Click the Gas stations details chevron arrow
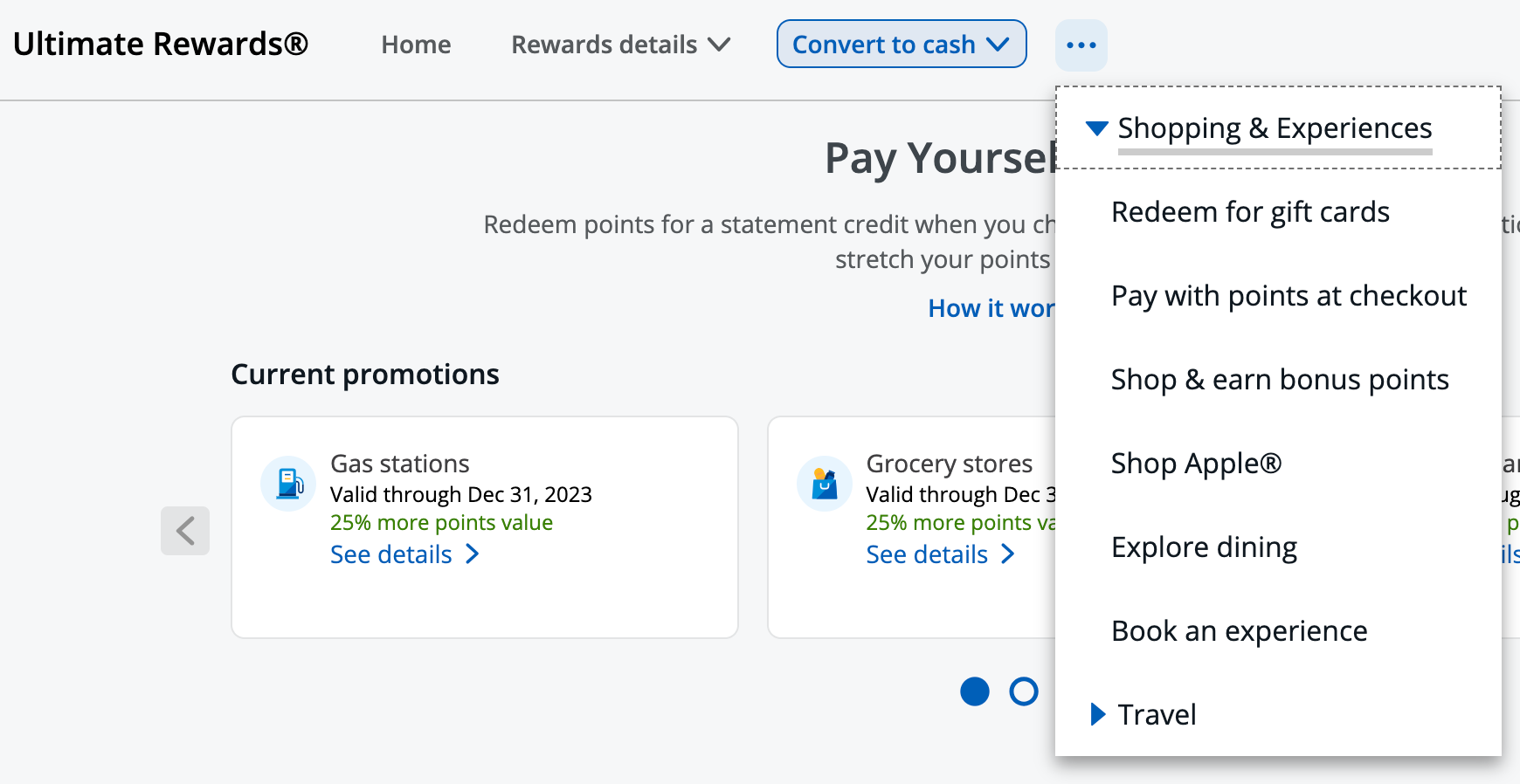 tap(473, 554)
